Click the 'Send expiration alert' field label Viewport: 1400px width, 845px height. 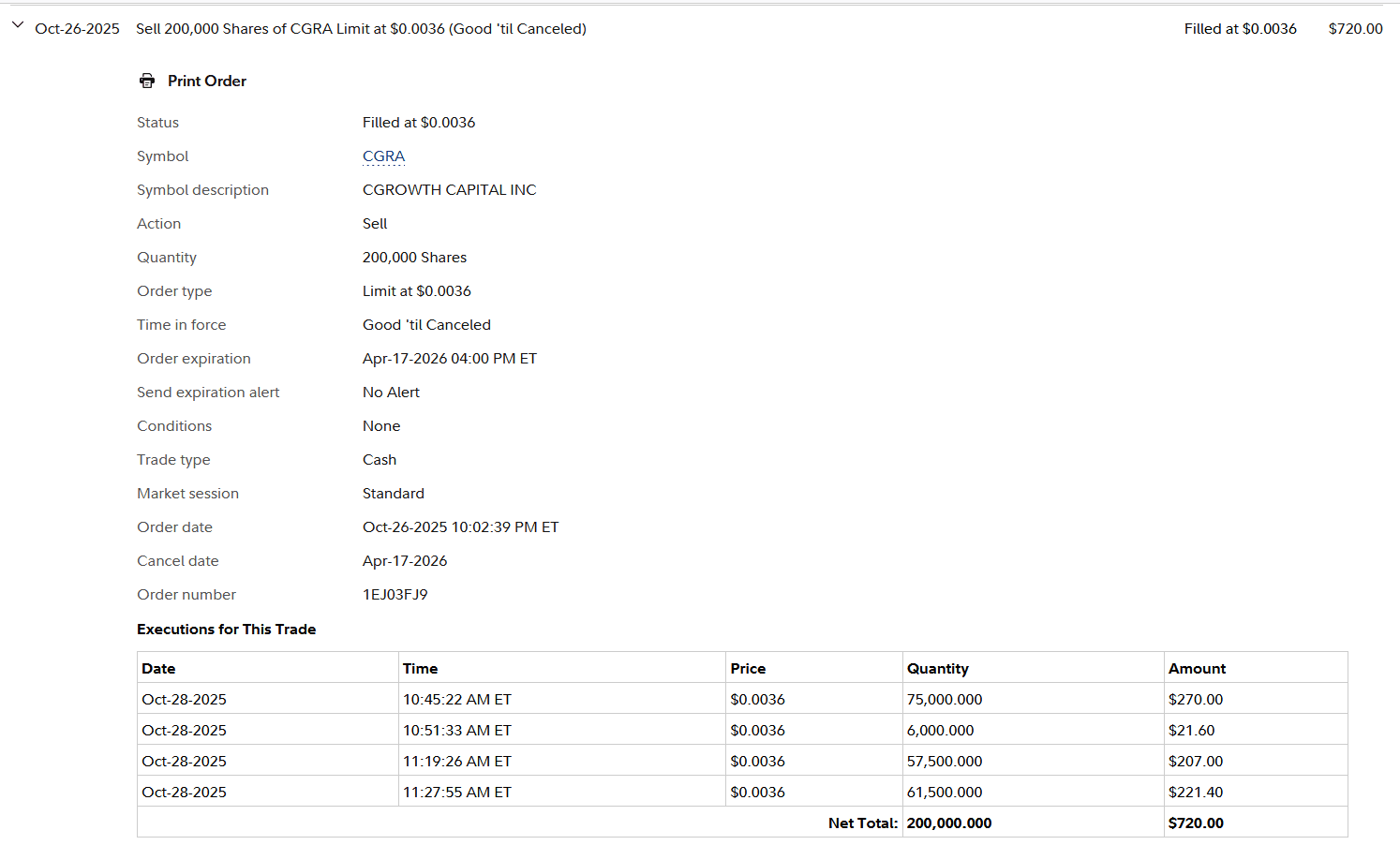click(208, 393)
